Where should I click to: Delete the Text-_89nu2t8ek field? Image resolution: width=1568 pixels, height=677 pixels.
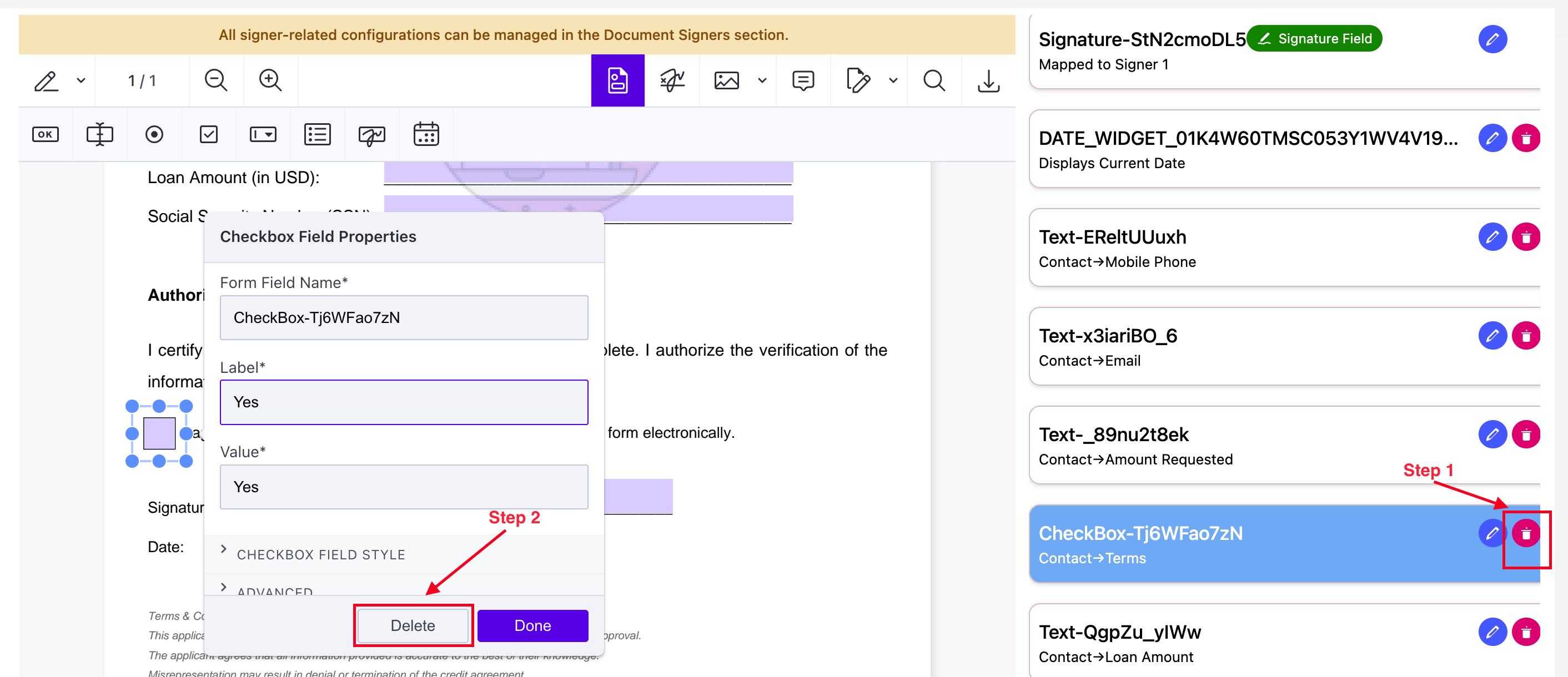[x=1526, y=435]
